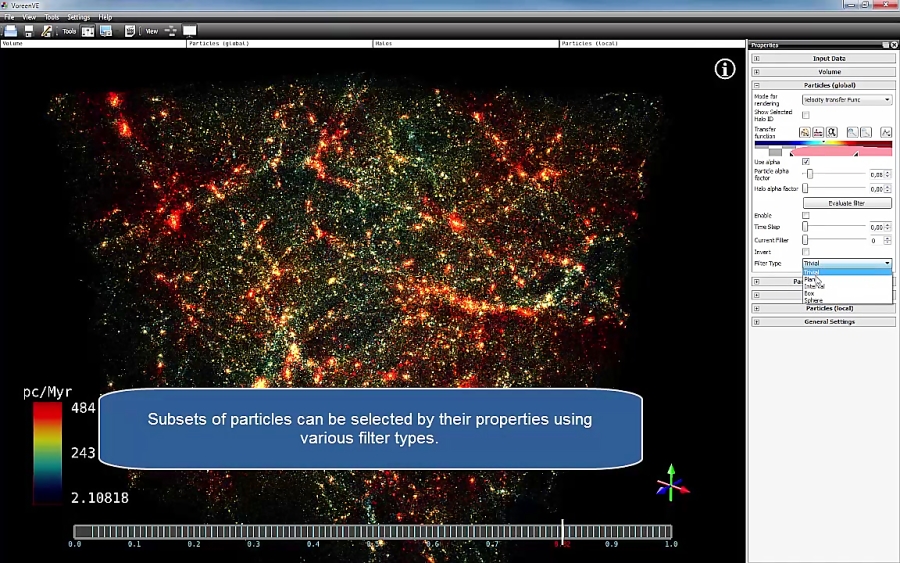The width and height of the screenshot is (900, 563).
Task: Click the save workspace disk icon
Action: coord(28,31)
